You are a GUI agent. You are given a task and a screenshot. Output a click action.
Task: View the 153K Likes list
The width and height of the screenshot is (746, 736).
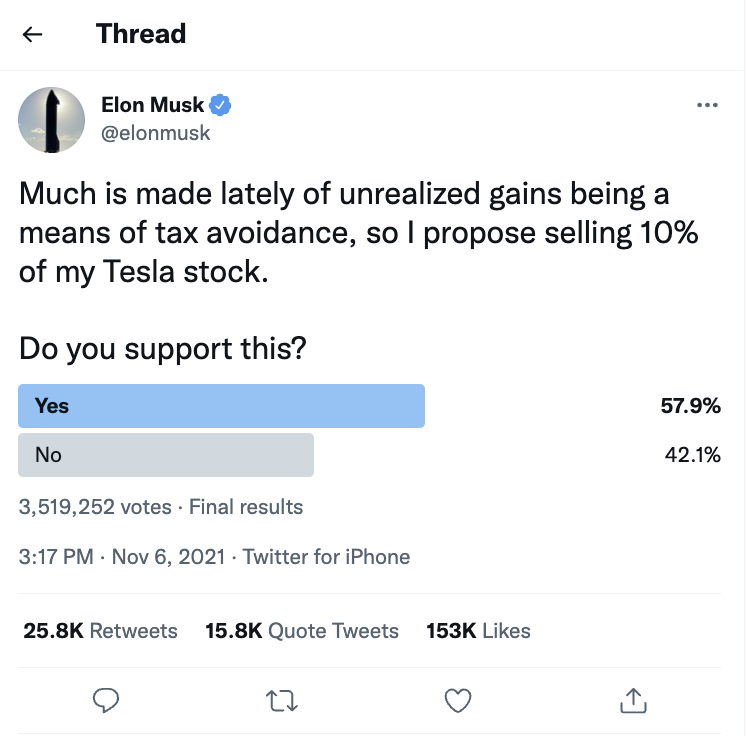pos(478,631)
